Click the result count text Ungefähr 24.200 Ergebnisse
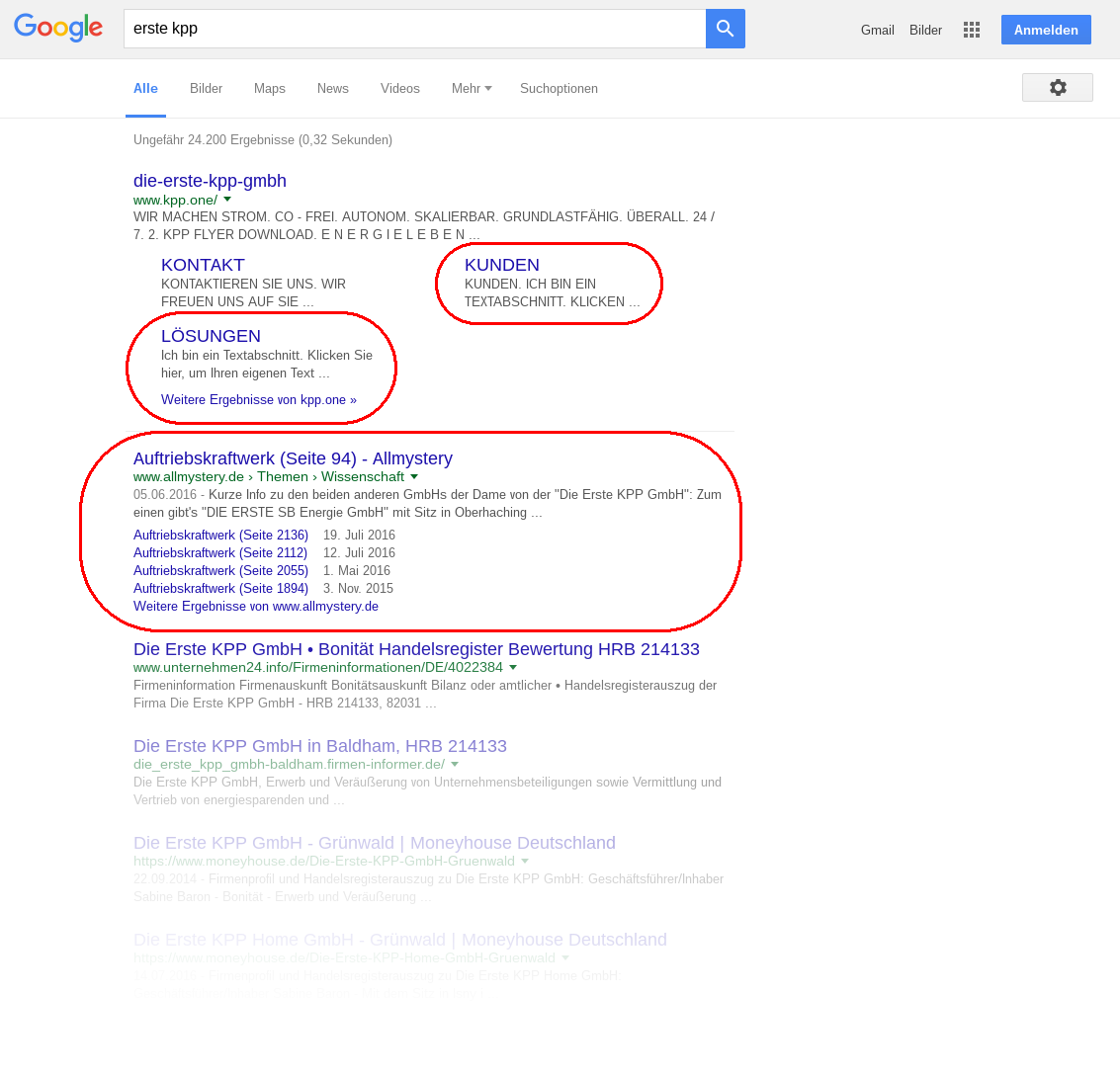Screen dimensions: 1120x1078 (x=263, y=140)
